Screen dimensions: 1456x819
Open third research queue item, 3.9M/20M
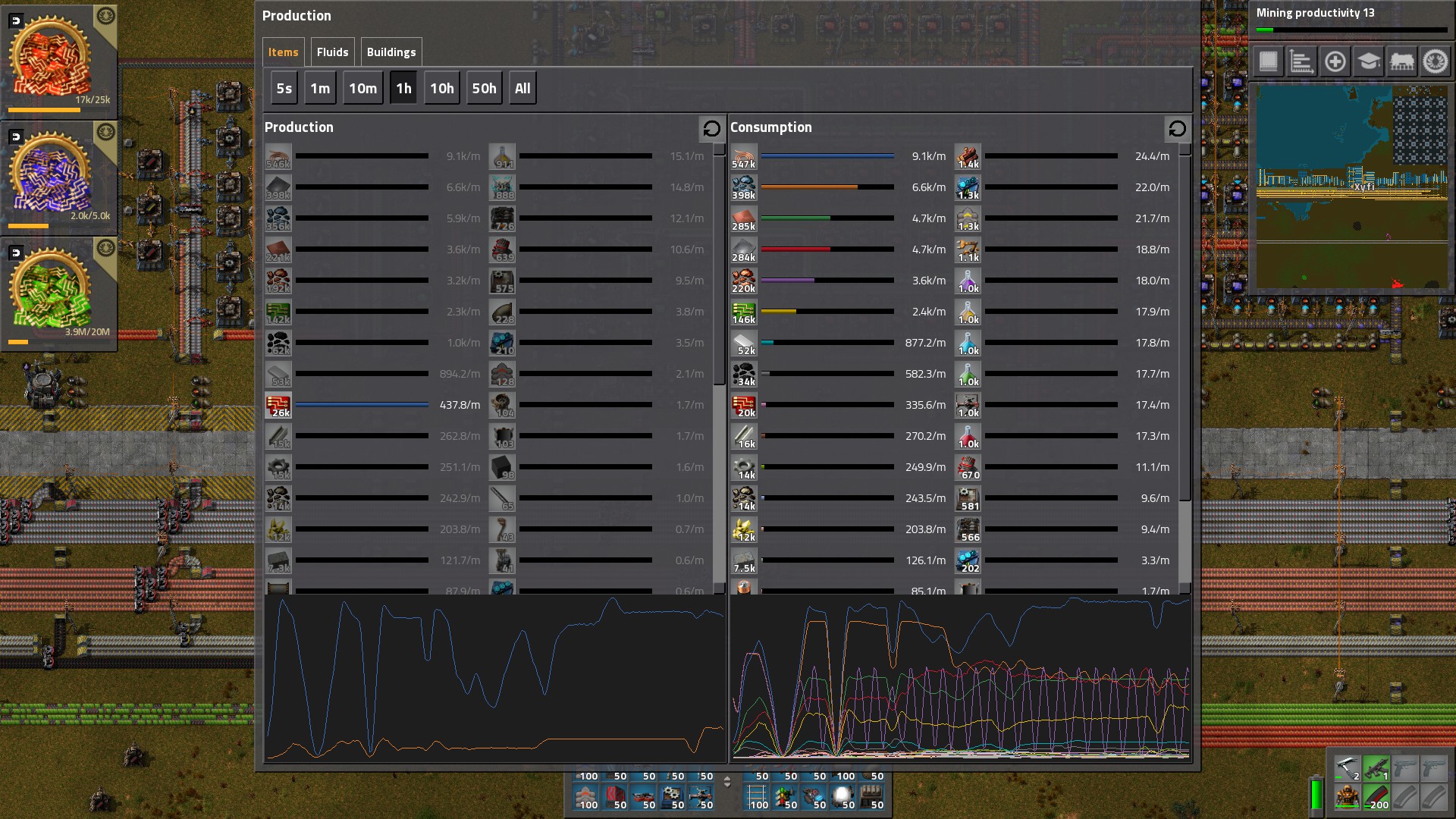[x=59, y=293]
